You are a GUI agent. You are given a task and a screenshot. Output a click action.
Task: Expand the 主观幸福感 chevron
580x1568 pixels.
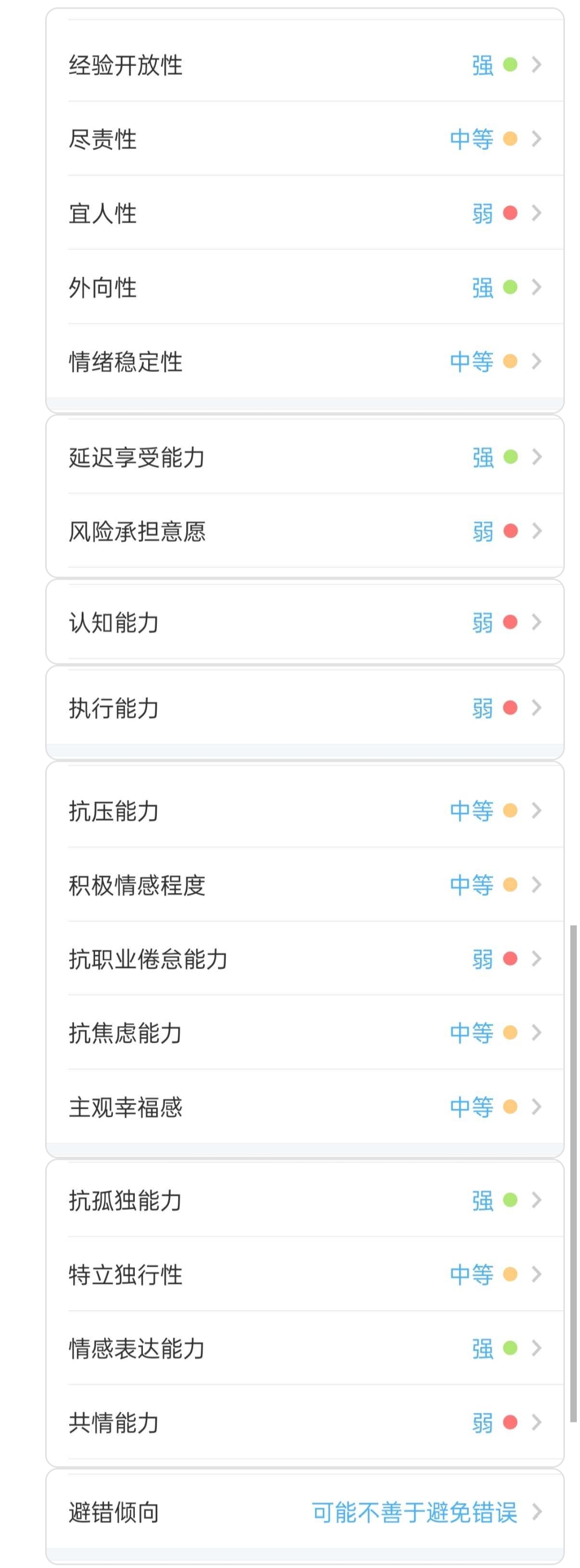(536, 1107)
